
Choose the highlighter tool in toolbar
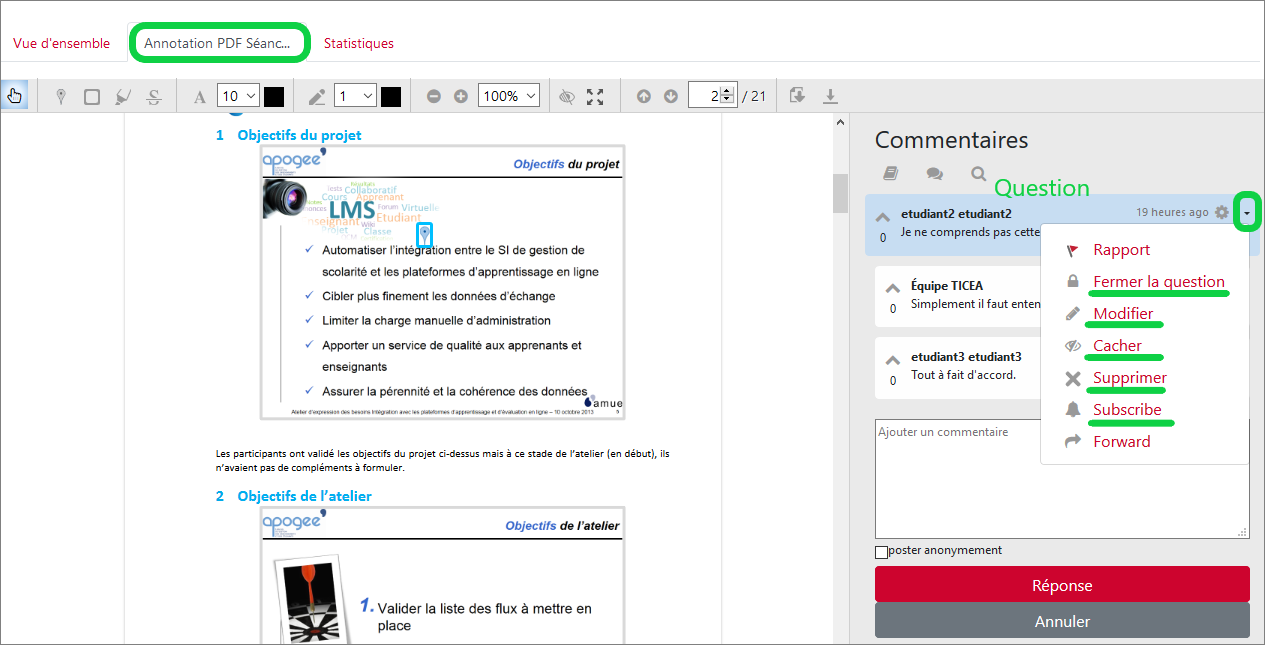pos(123,96)
